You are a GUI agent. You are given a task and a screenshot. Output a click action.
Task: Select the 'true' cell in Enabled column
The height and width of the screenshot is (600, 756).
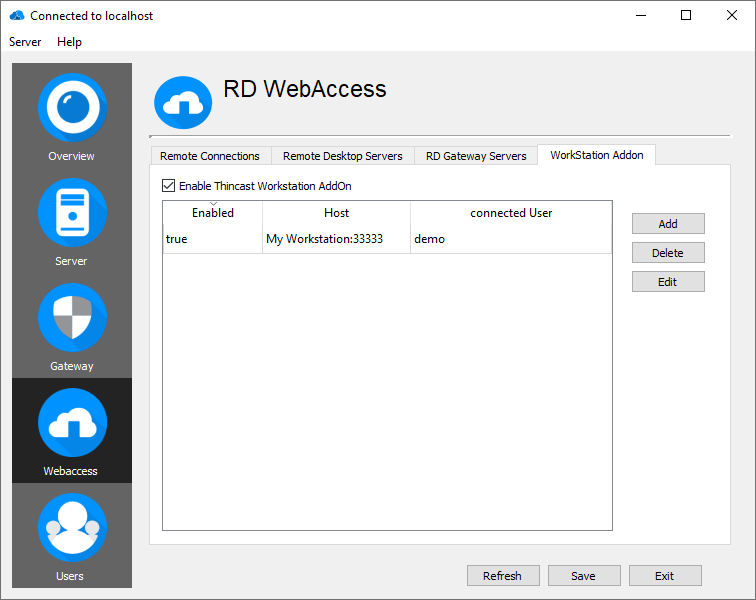213,239
